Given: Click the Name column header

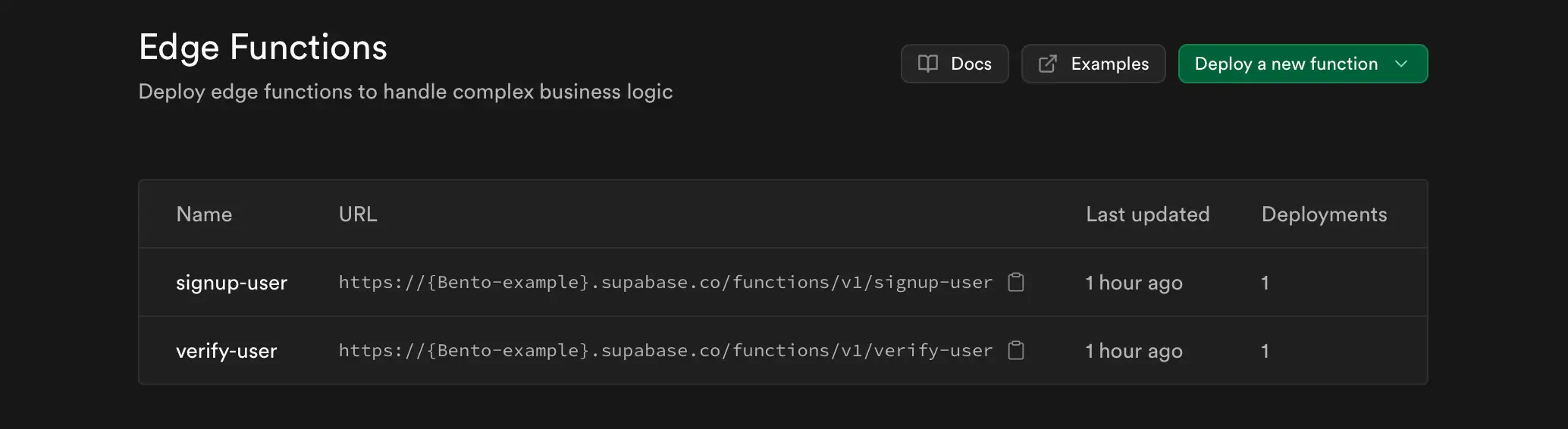Looking at the screenshot, I should click(x=204, y=214).
